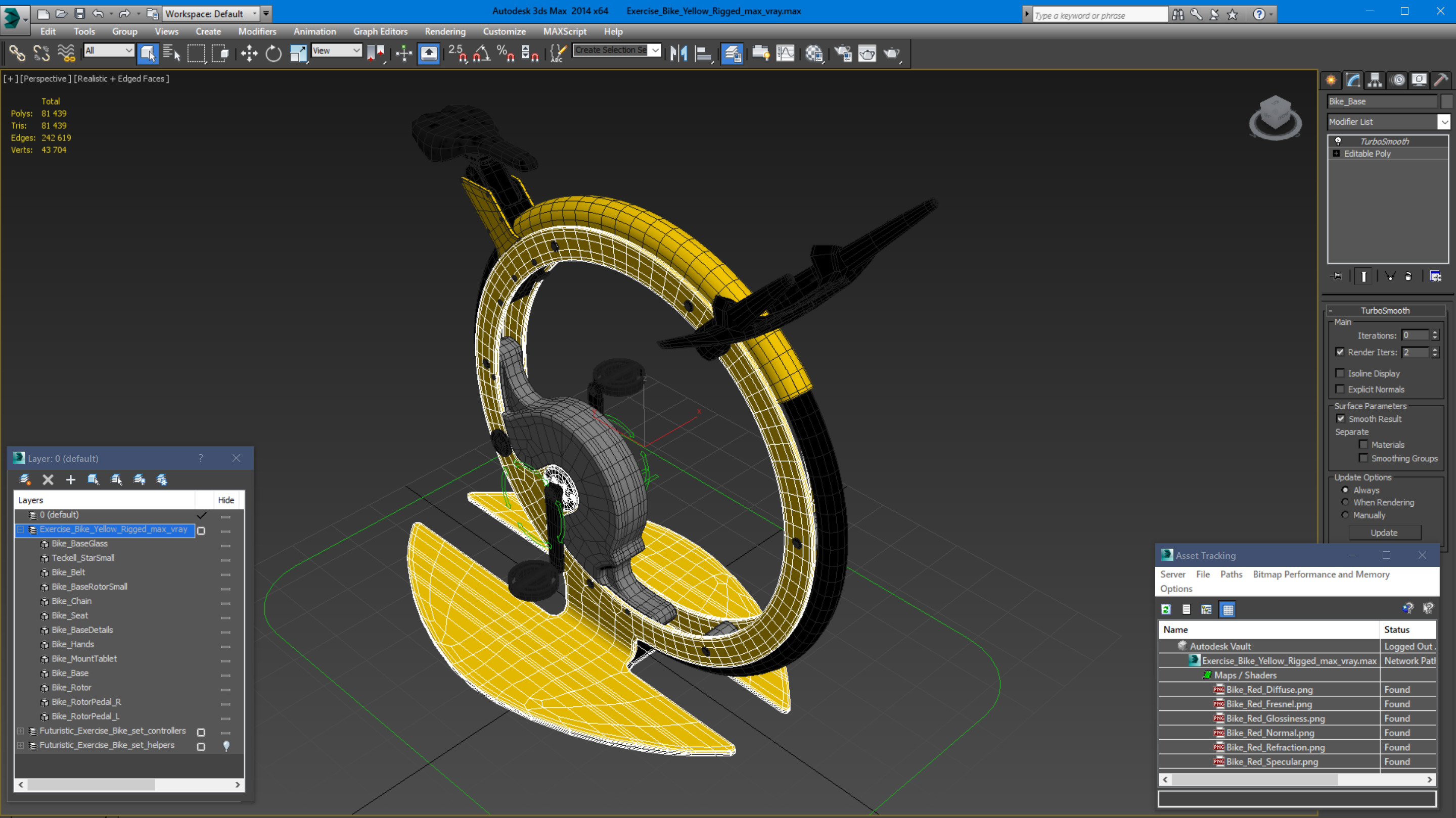Screen dimensions: 1456x818
Task: Open the Animation menu
Action: pos(315,32)
